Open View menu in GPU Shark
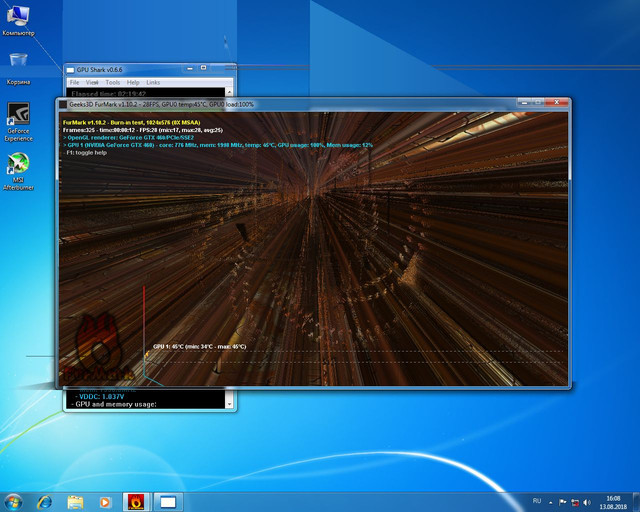The height and width of the screenshot is (512, 640). point(92,82)
